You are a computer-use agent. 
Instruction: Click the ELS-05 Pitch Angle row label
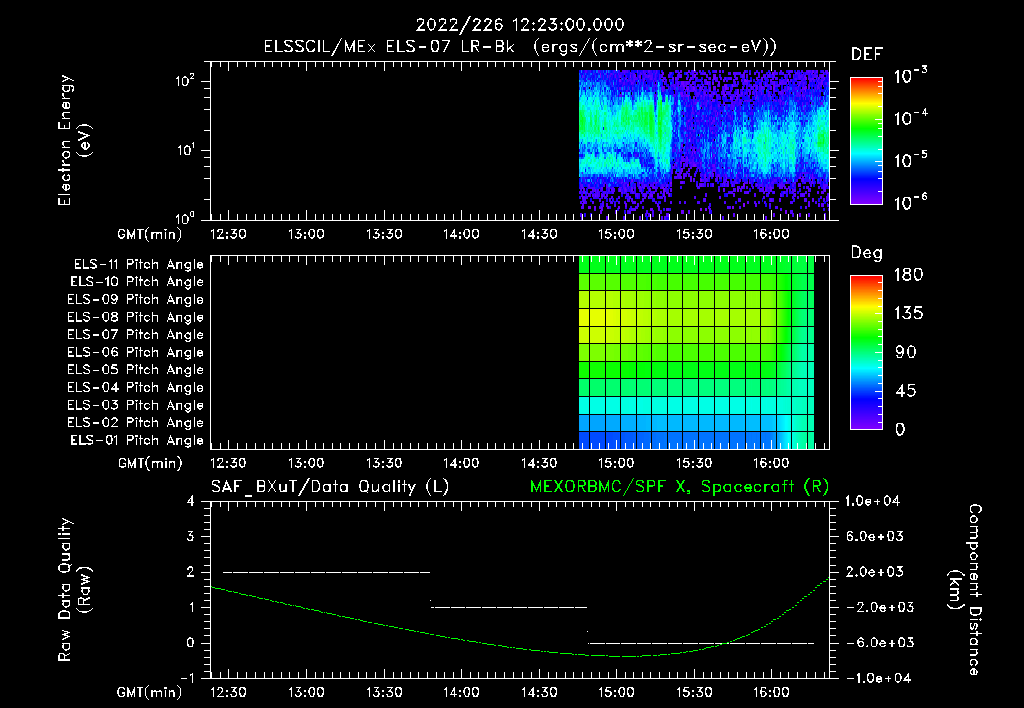point(136,370)
